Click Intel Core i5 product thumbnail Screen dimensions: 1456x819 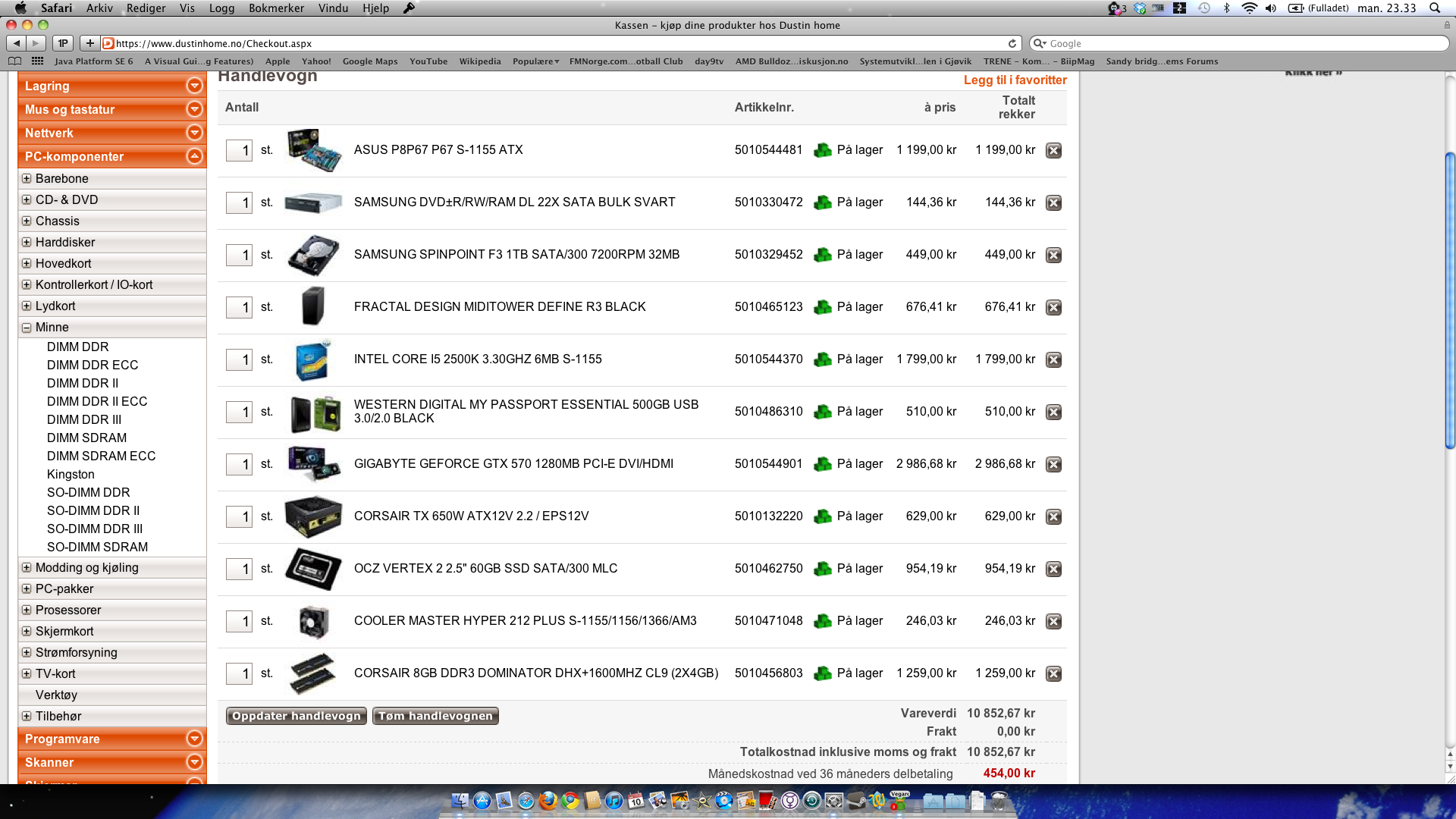[313, 359]
